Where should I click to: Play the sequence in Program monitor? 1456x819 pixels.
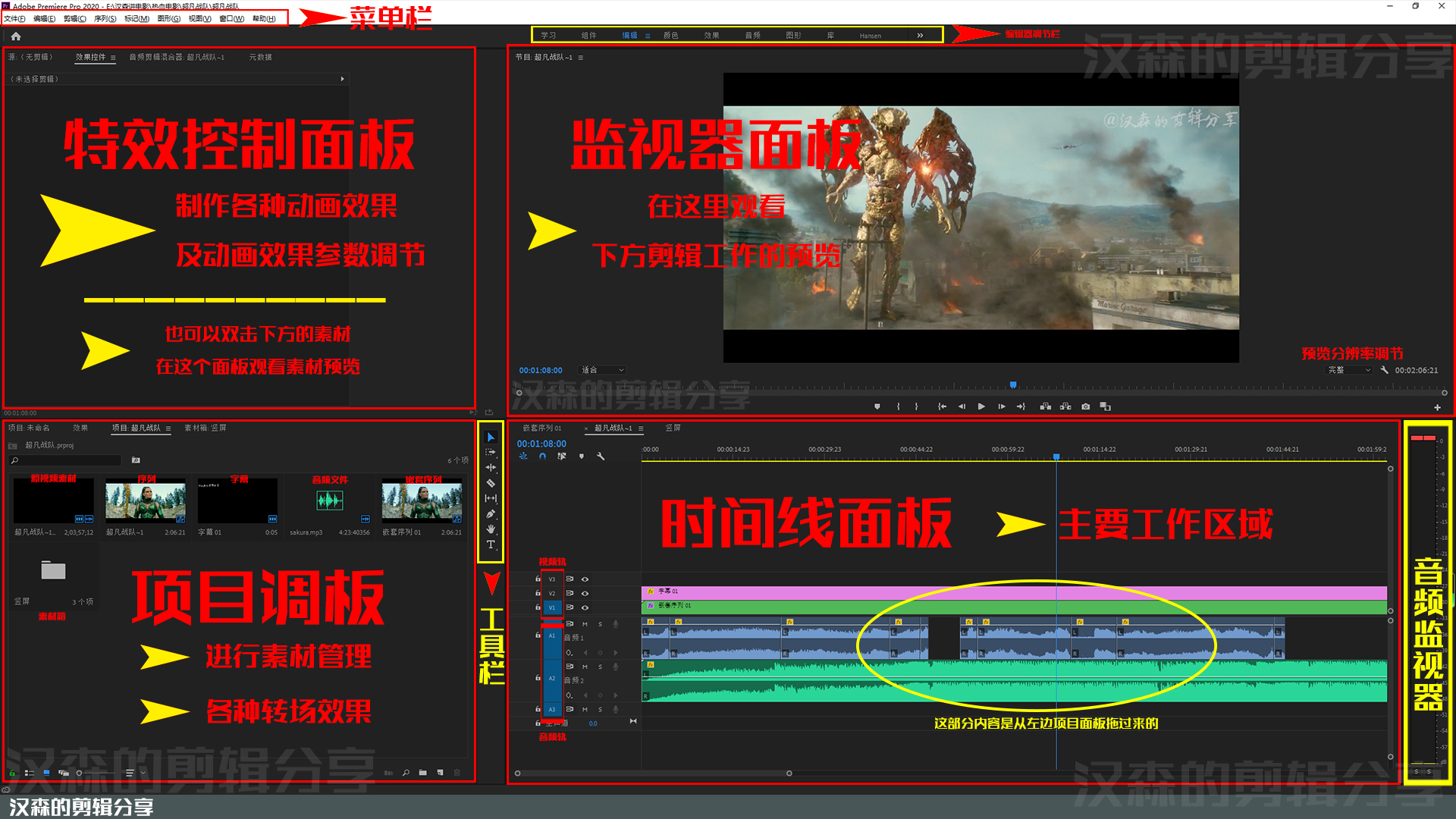pos(981,406)
